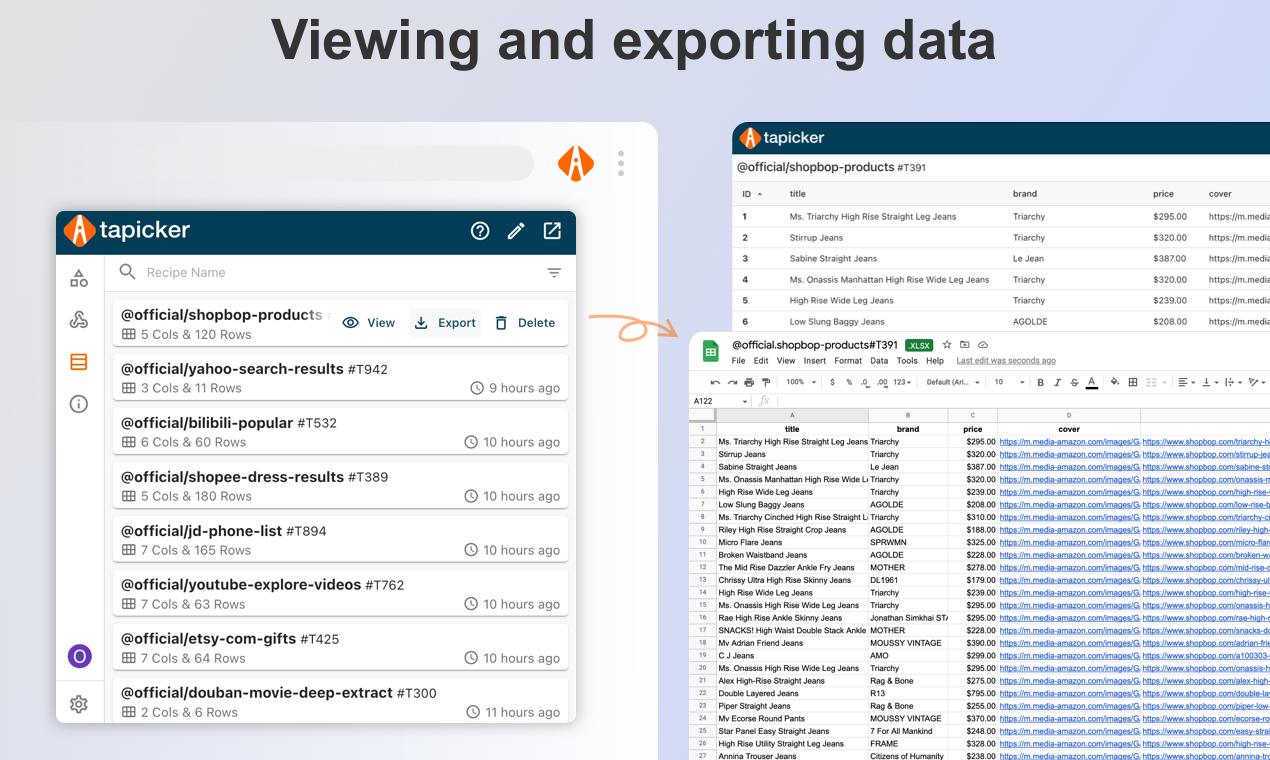Viewport: 1270px width, 760px height.
Task: Open the browser three-dot menu
Action: pyautogui.click(x=621, y=163)
